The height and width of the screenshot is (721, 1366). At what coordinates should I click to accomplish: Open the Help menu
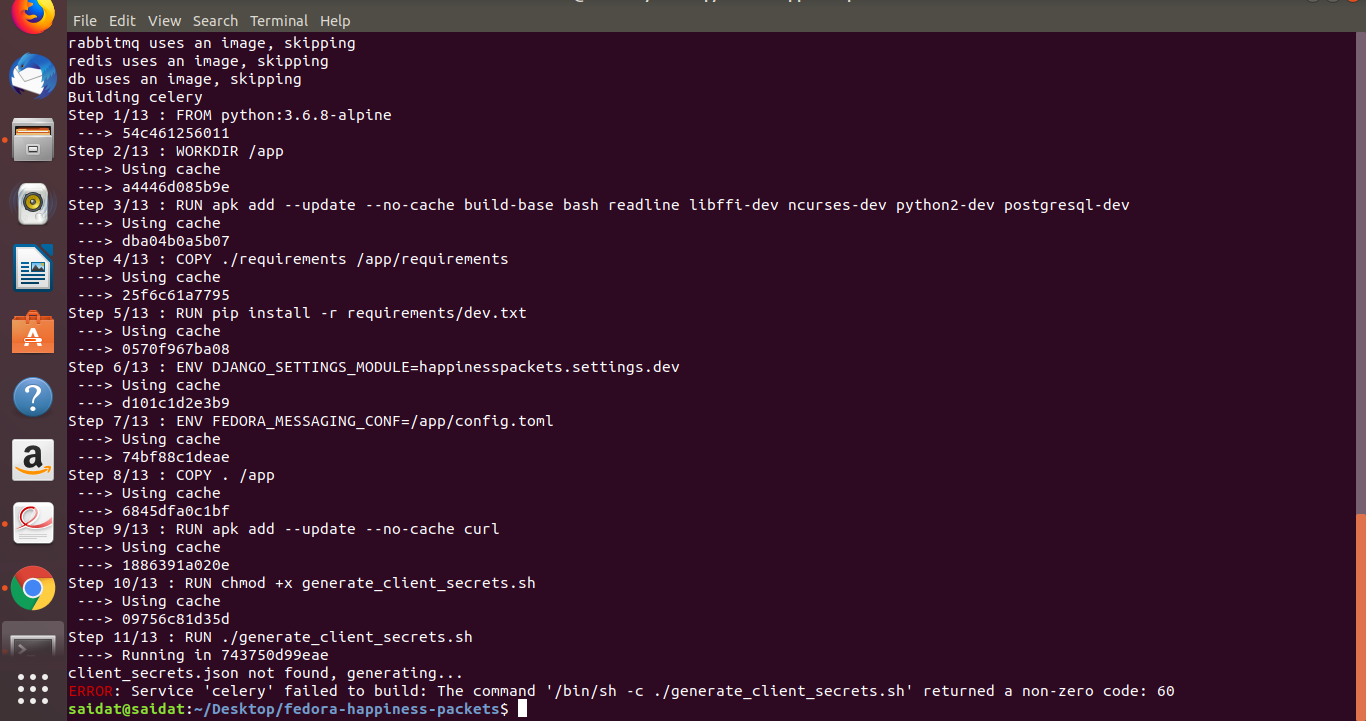point(335,20)
